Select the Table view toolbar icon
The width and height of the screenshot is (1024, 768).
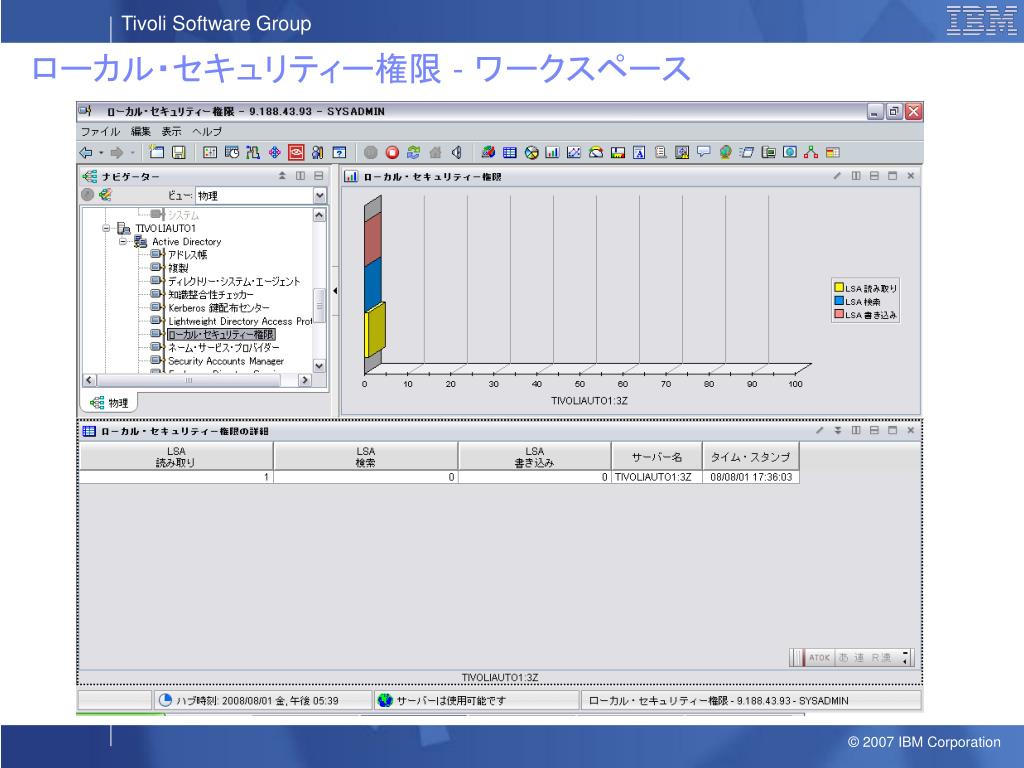point(509,152)
